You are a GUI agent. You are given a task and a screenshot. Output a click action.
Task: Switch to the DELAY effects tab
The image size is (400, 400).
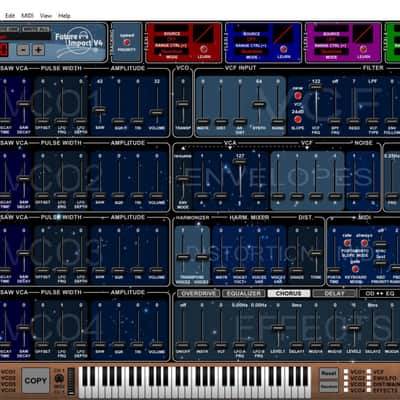coord(334,294)
